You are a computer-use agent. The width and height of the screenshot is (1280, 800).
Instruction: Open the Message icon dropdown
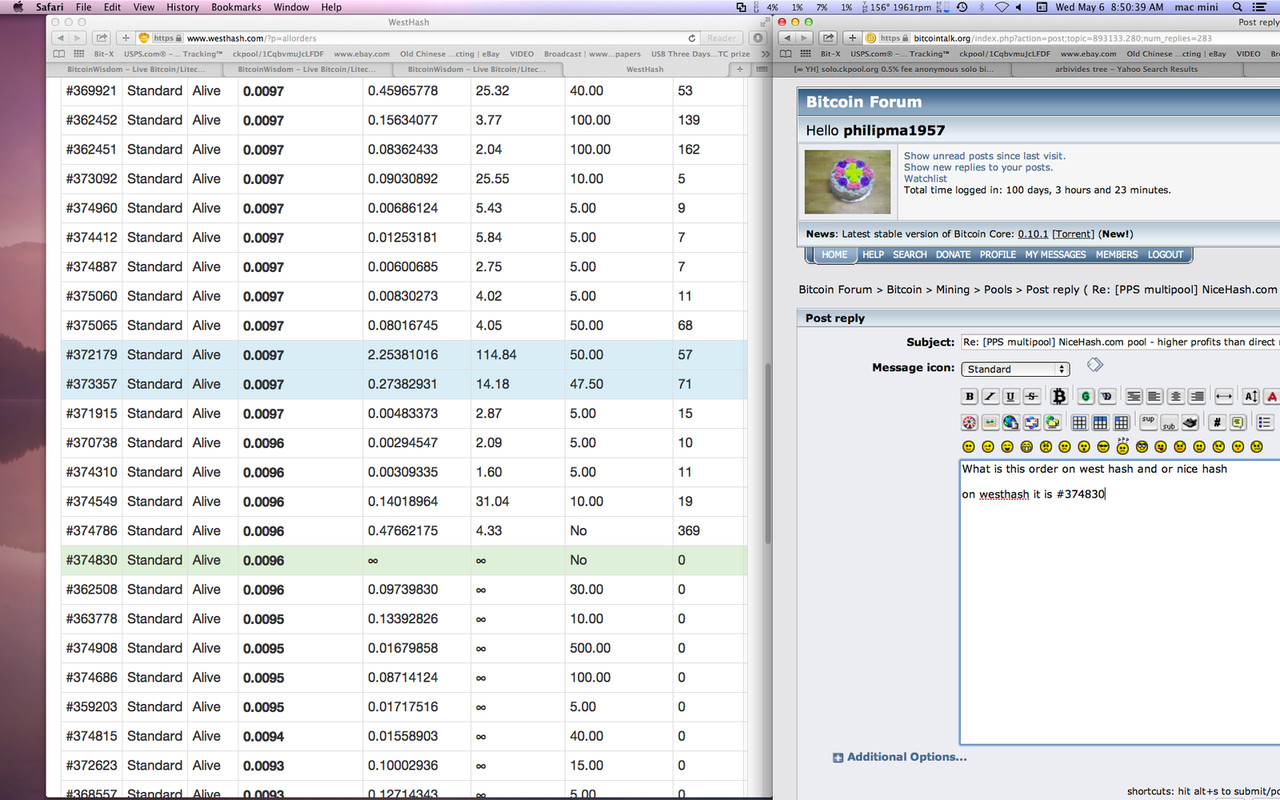point(1016,369)
